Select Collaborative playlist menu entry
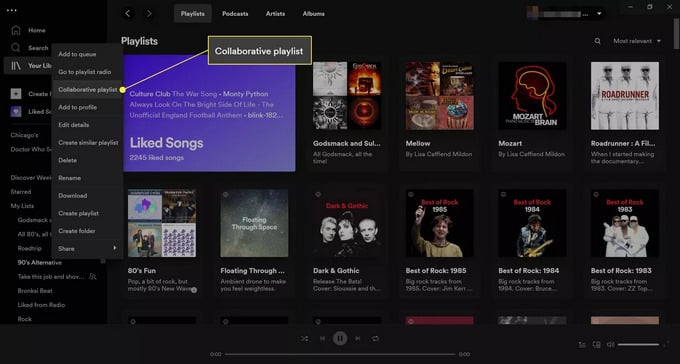 tap(87, 89)
